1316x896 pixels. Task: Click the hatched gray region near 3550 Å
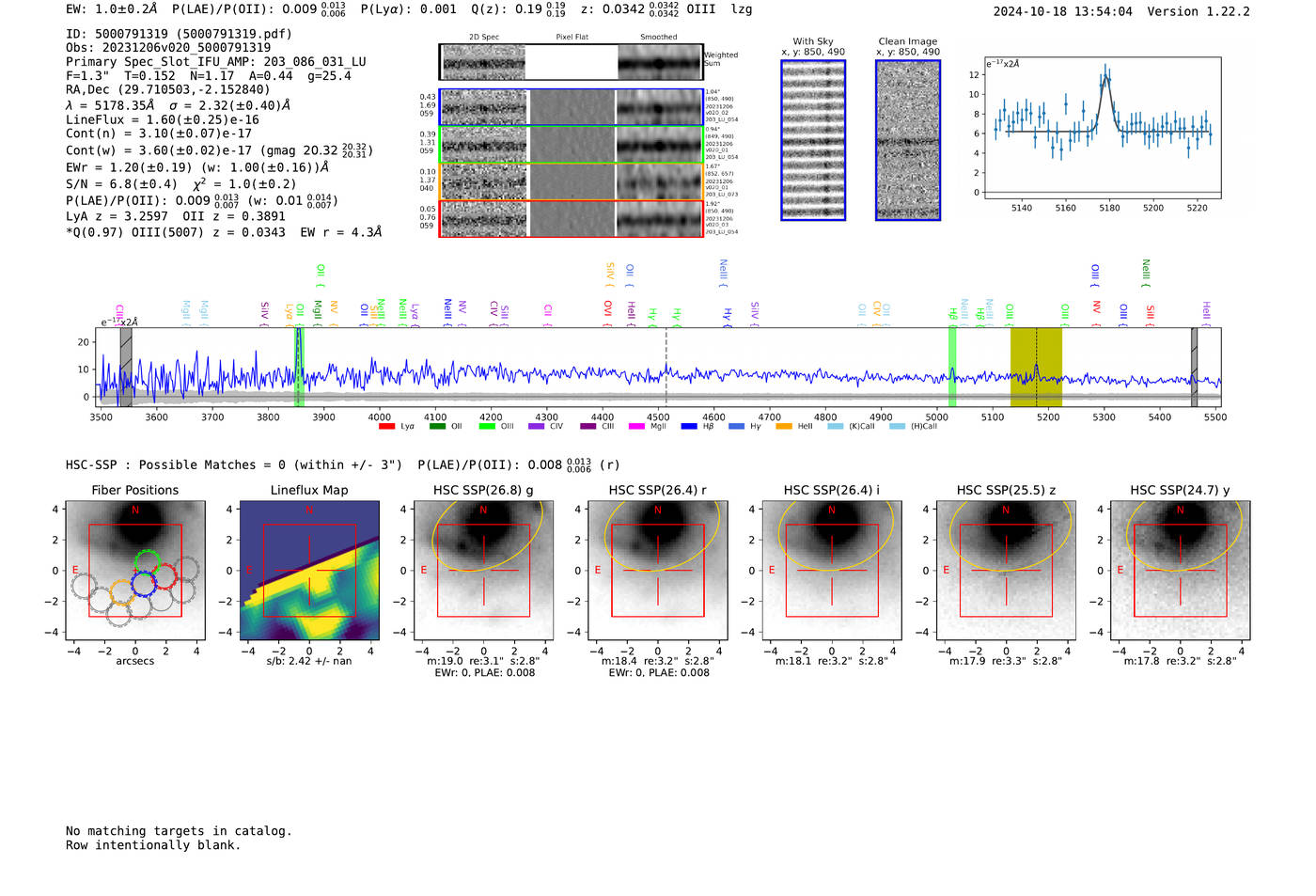coord(126,368)
